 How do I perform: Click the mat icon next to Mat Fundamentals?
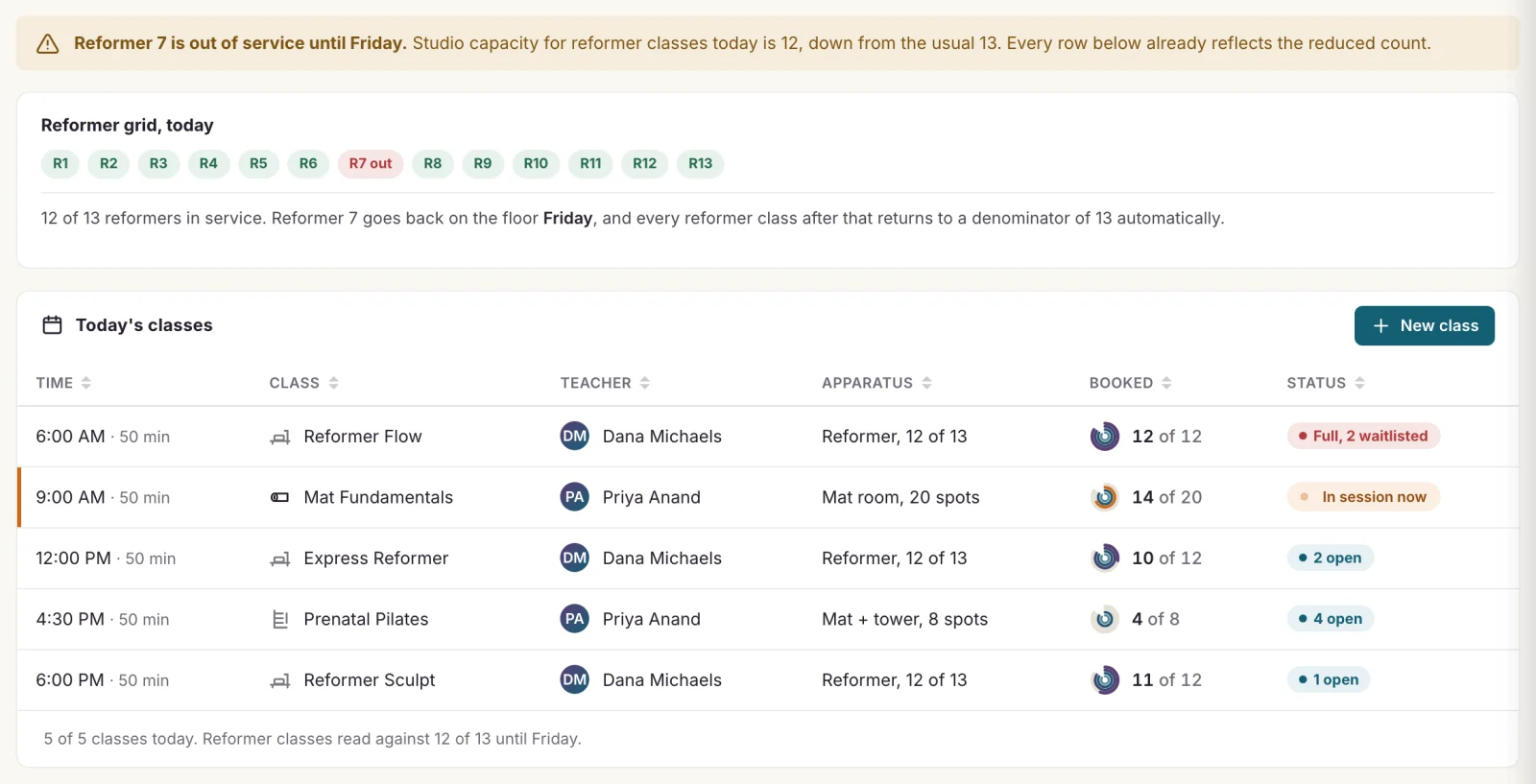coord(280,498)
